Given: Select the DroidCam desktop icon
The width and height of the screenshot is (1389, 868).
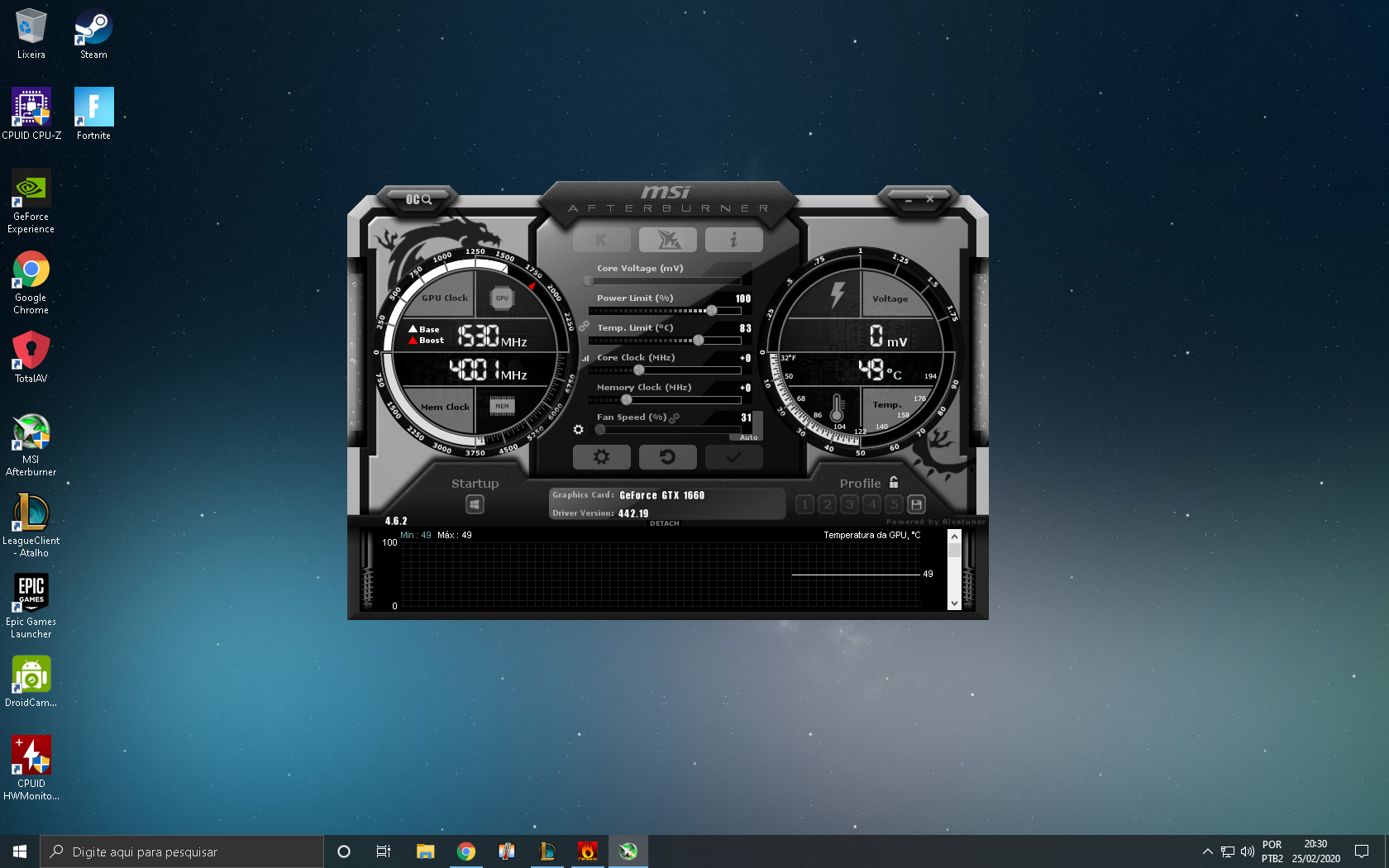Looking at the screenshot, I should tap(31, 681).
